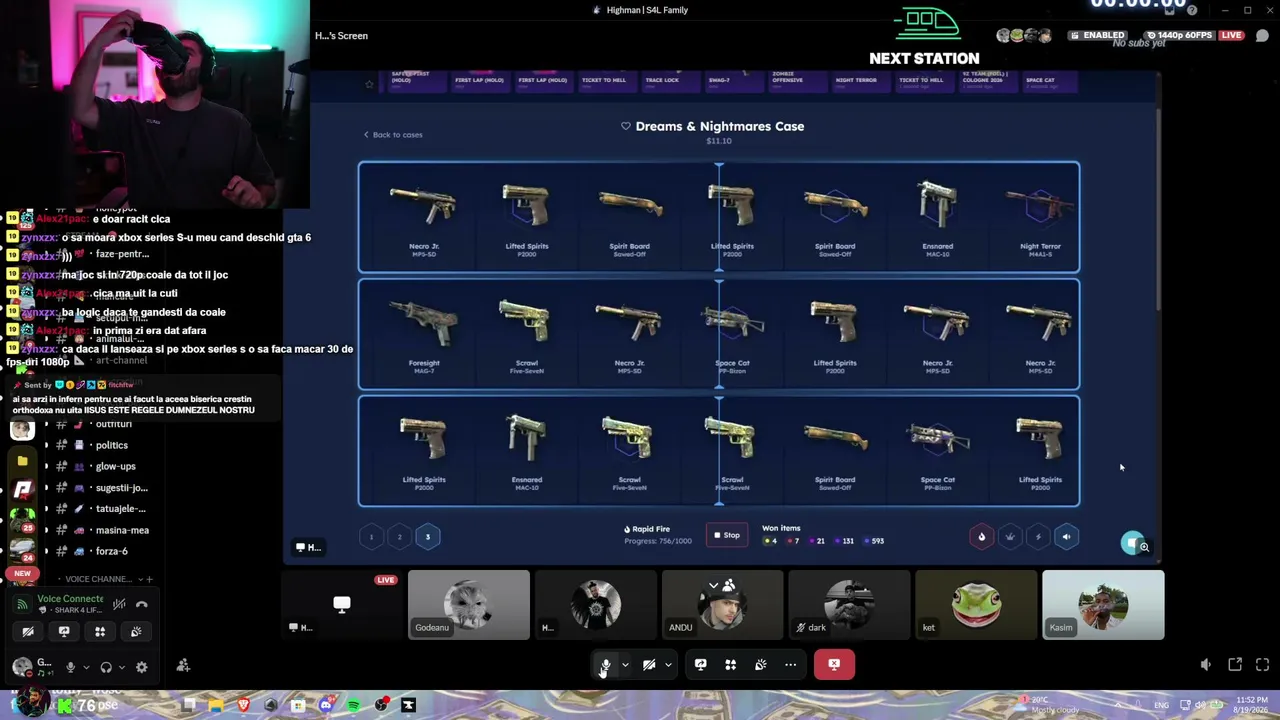Open soundboard icon in the call controls
The height and width of the screenshot is (720, 1280).
click(760, 665)
